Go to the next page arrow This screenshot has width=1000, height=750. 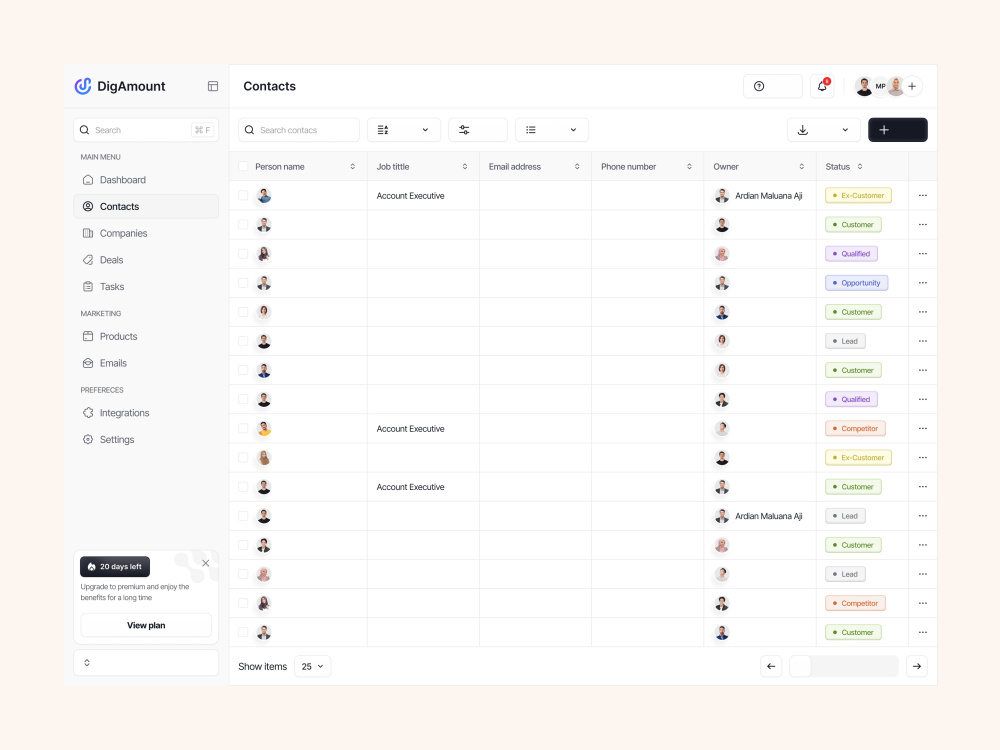tap(917, 666)
